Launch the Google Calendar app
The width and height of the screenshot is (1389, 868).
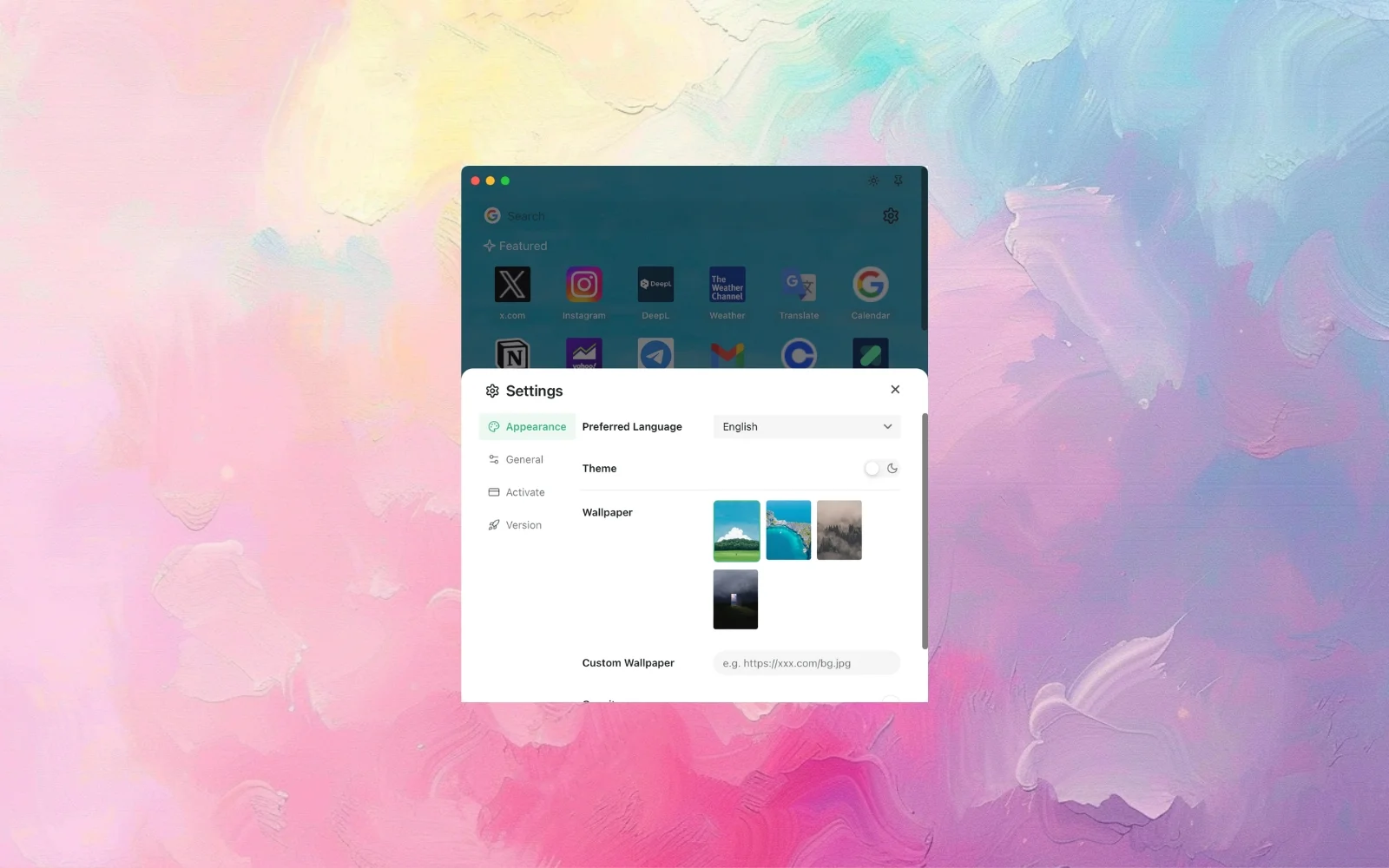870,285
